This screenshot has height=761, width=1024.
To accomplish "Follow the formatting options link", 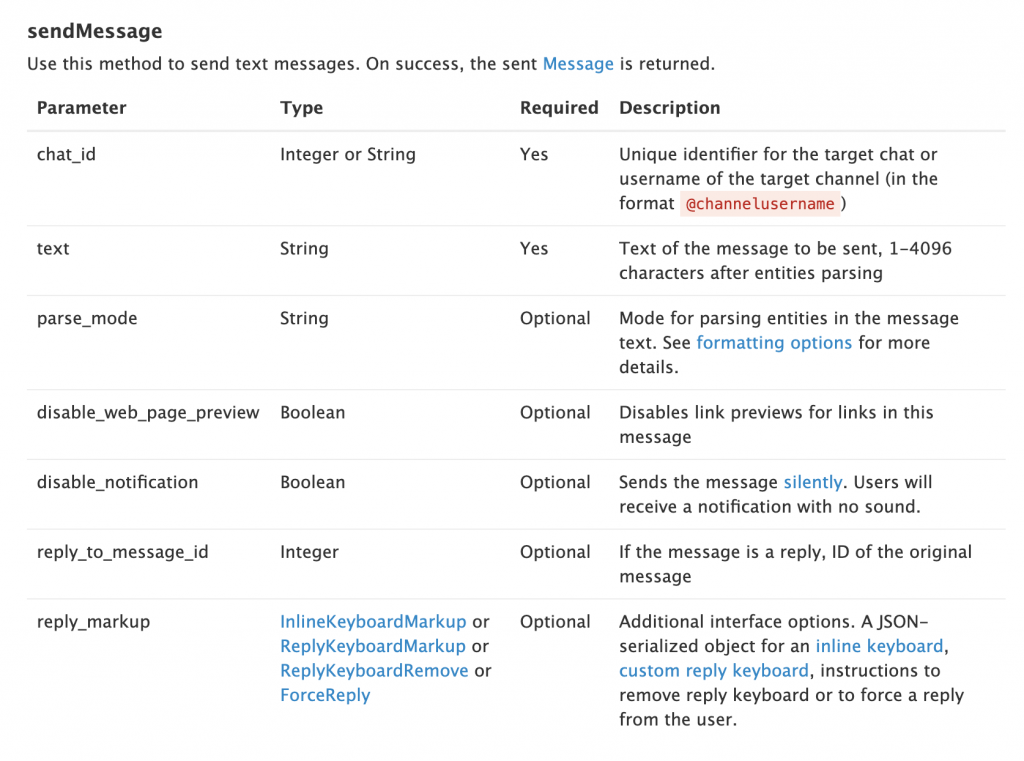I will [774, 343].
